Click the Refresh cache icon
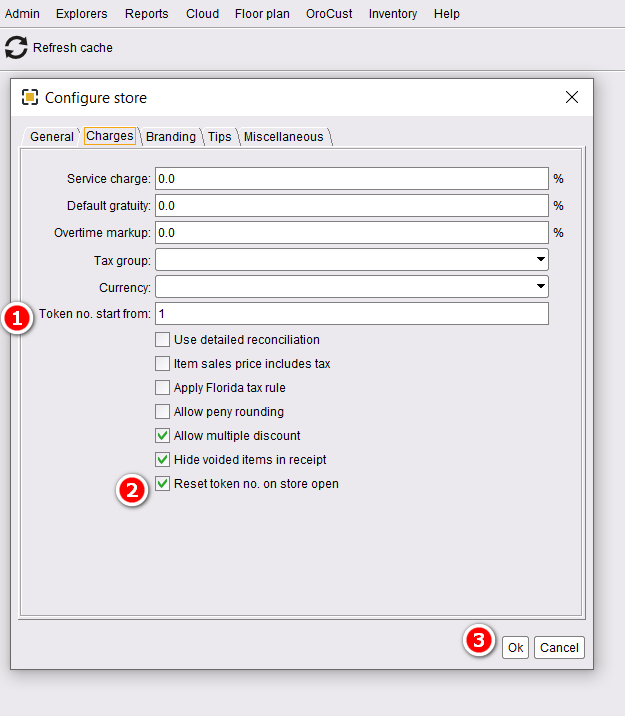 (16, 47)
